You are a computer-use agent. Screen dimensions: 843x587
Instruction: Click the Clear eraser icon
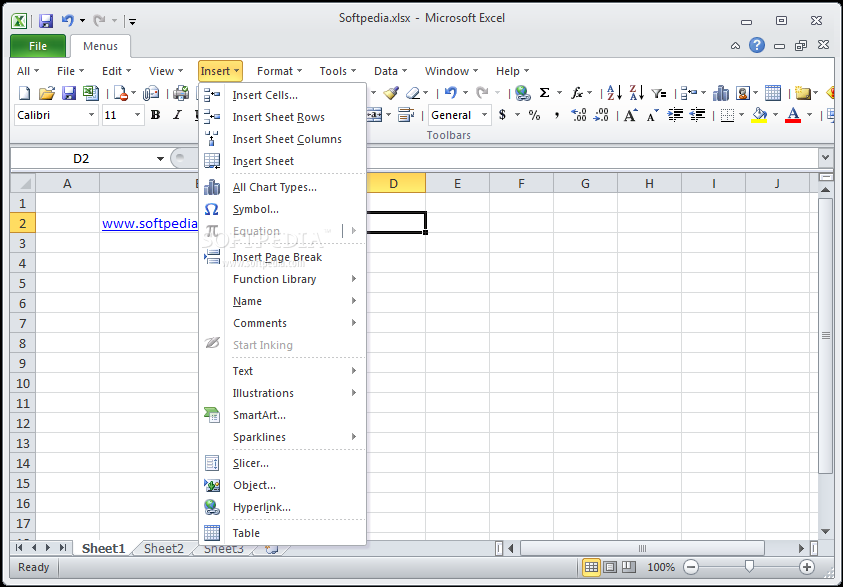click(x=413, y=93)
